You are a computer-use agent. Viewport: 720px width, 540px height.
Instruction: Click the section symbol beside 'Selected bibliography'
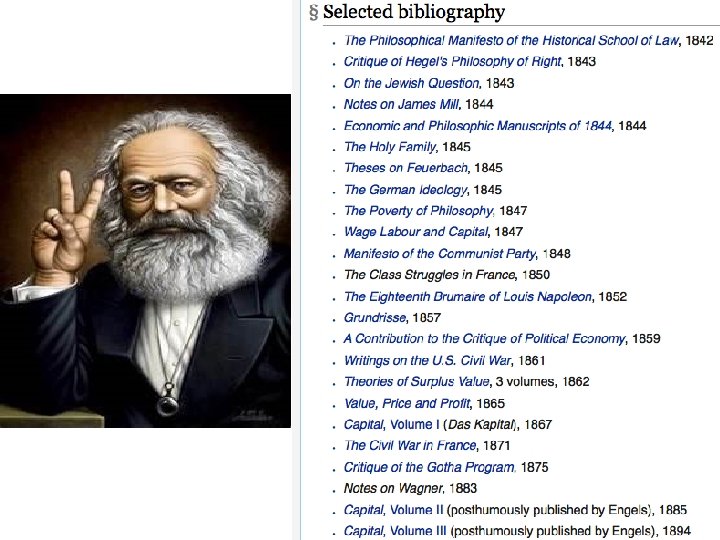314,13
